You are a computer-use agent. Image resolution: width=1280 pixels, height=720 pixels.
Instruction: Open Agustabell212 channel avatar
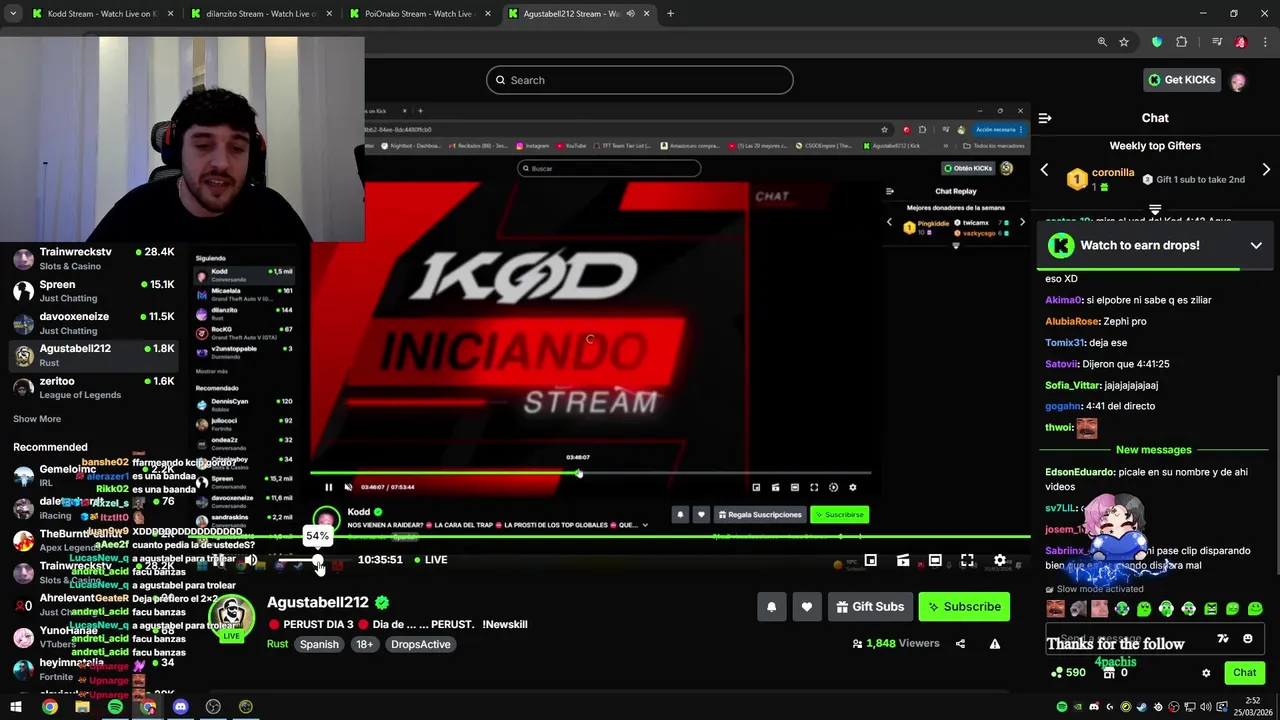232,618
